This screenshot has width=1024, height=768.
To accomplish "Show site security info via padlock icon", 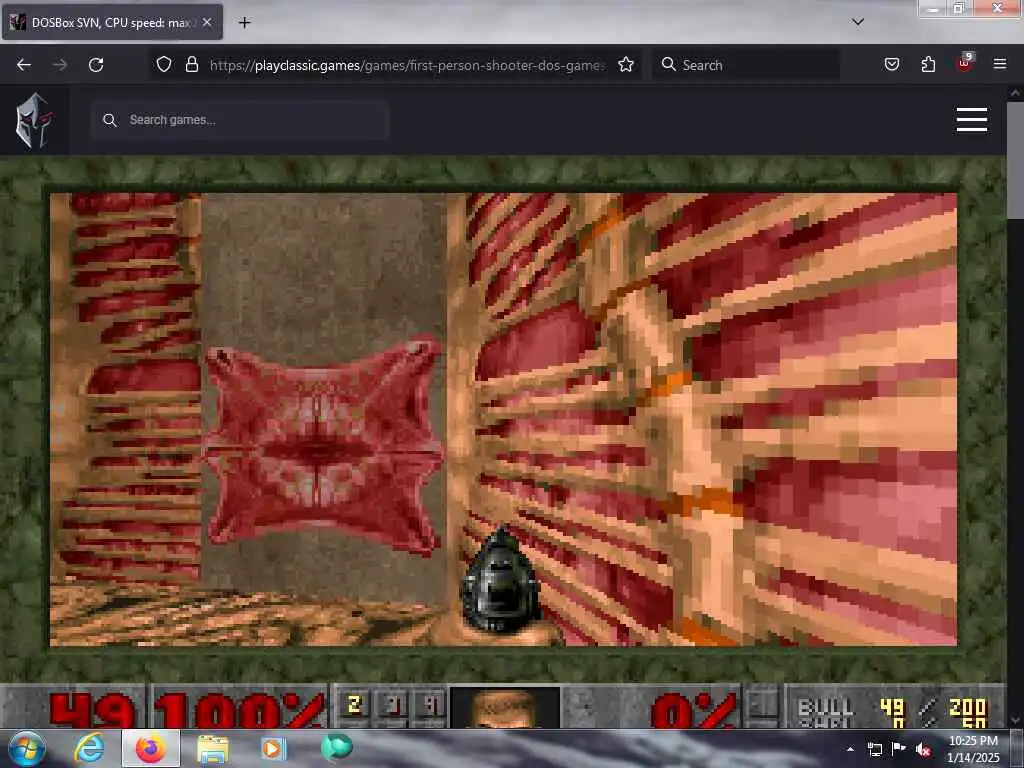I will point(191,64).
